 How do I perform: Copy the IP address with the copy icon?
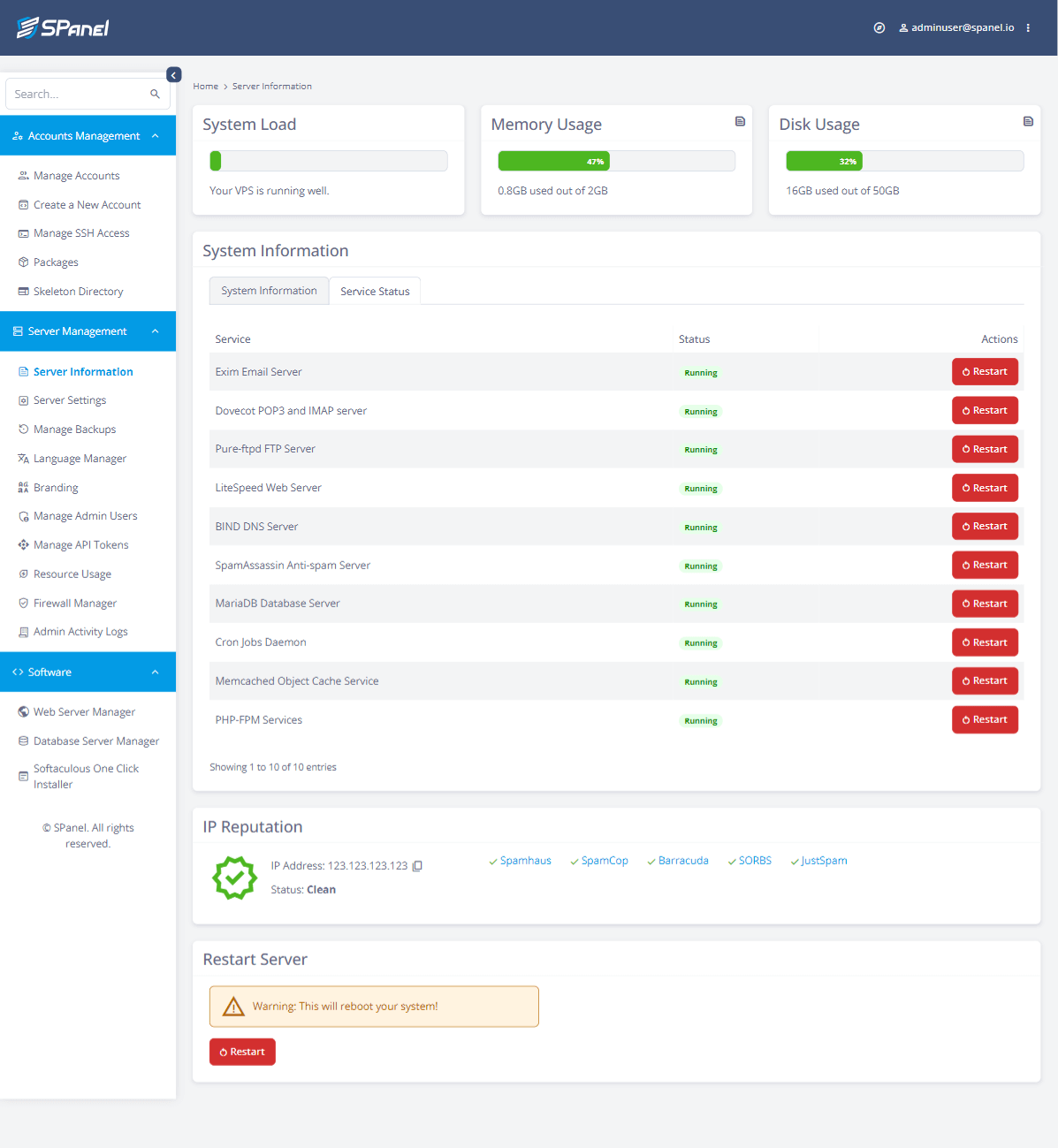416,865
